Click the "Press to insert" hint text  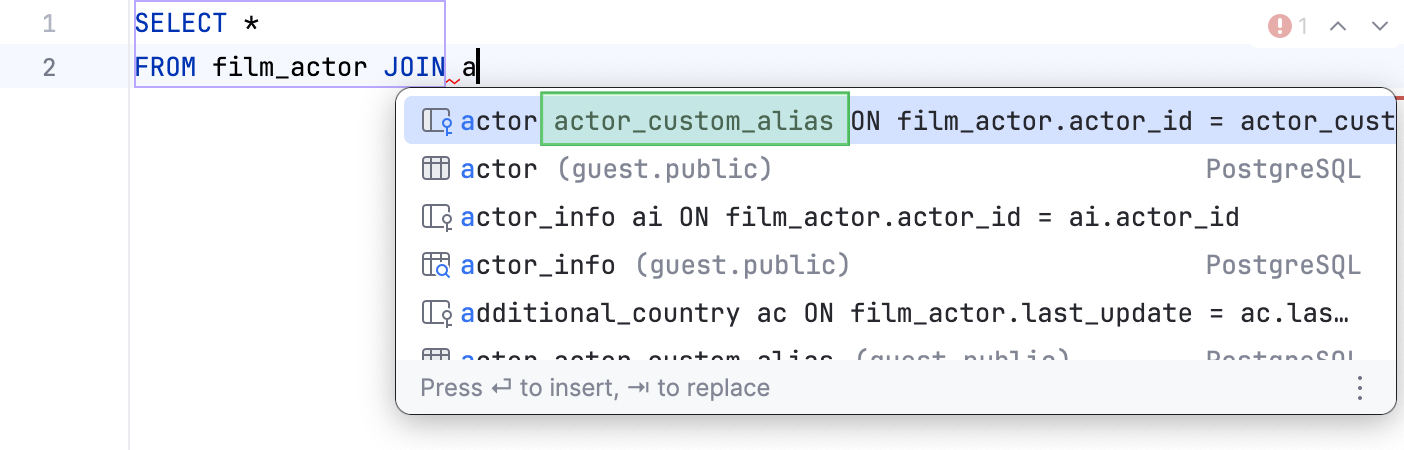(x=595, y=387)
